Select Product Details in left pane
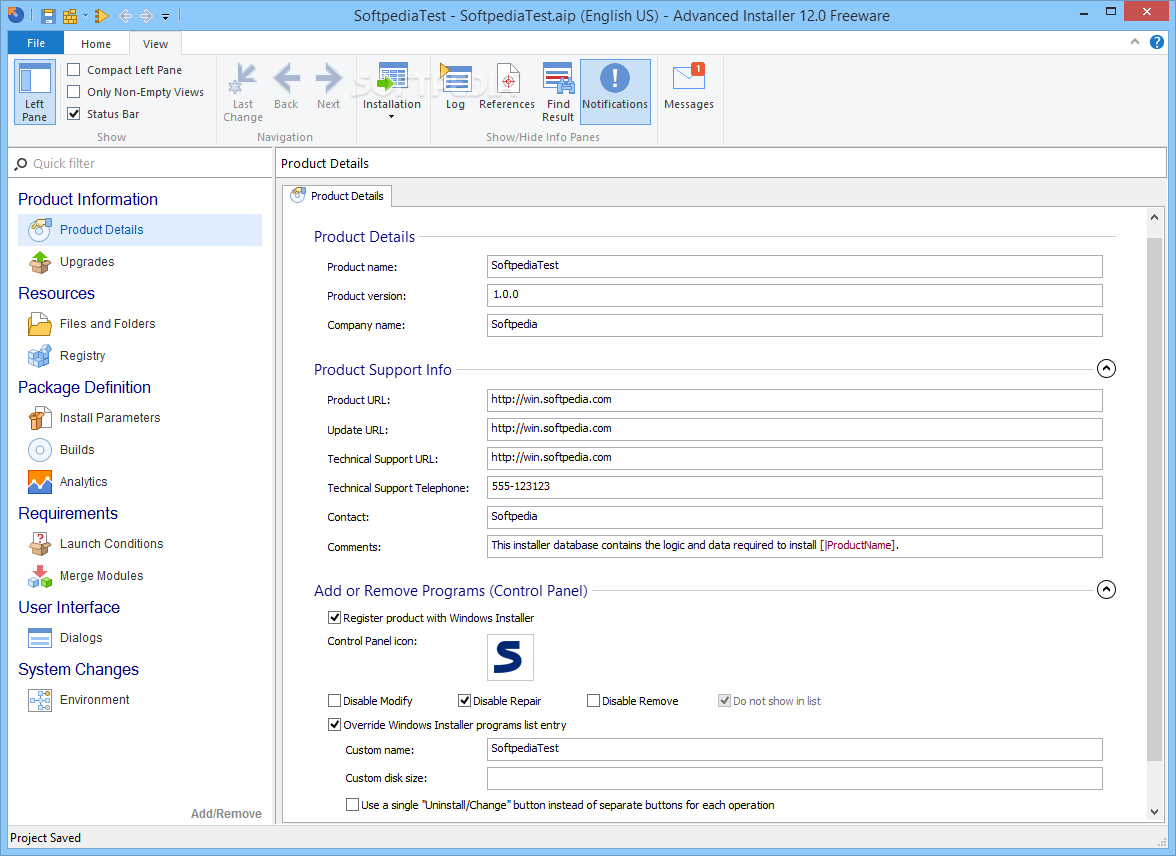 pos(140,230)
